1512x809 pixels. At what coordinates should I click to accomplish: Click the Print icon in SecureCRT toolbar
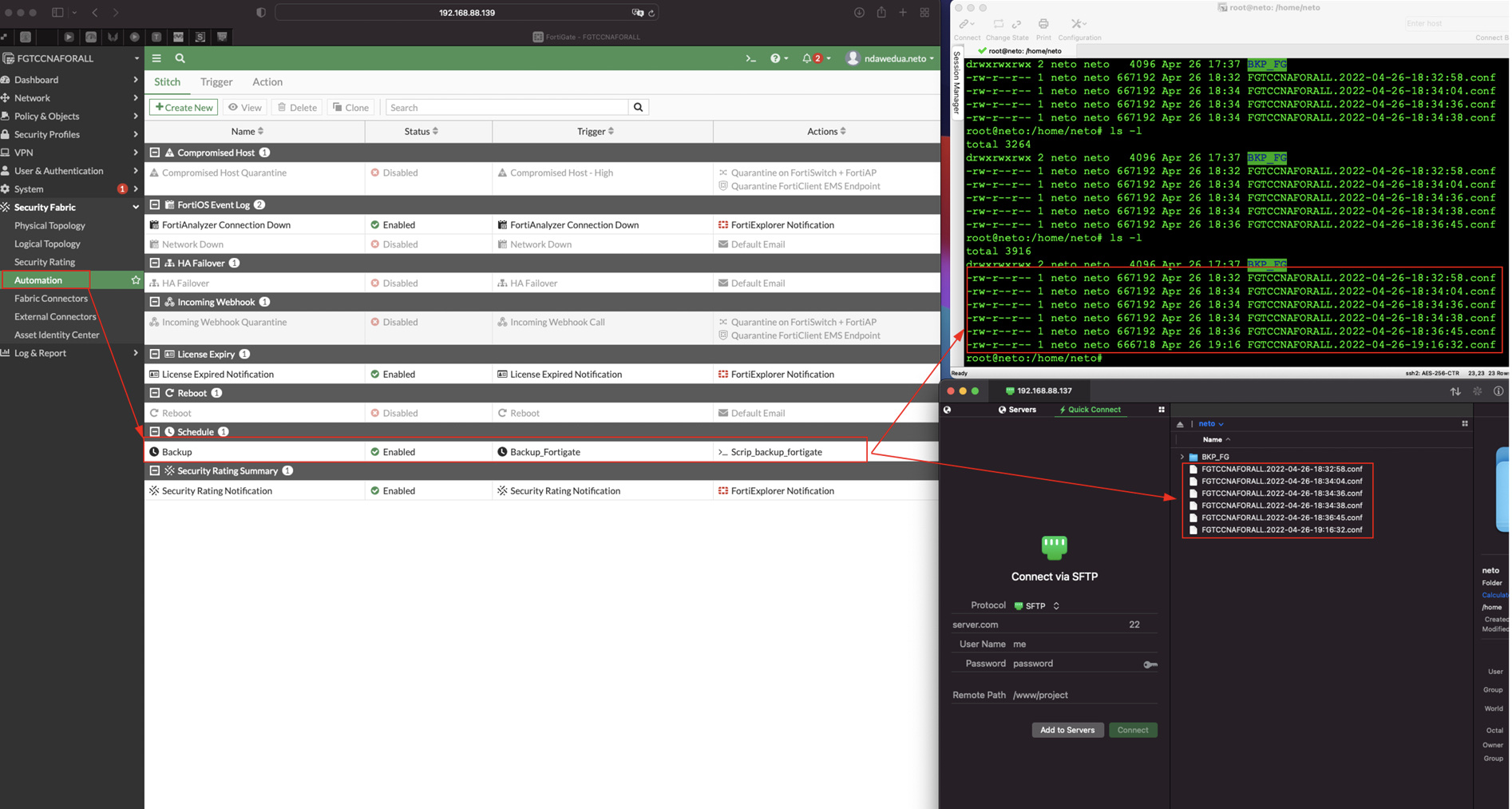[x=1043, y=25]
